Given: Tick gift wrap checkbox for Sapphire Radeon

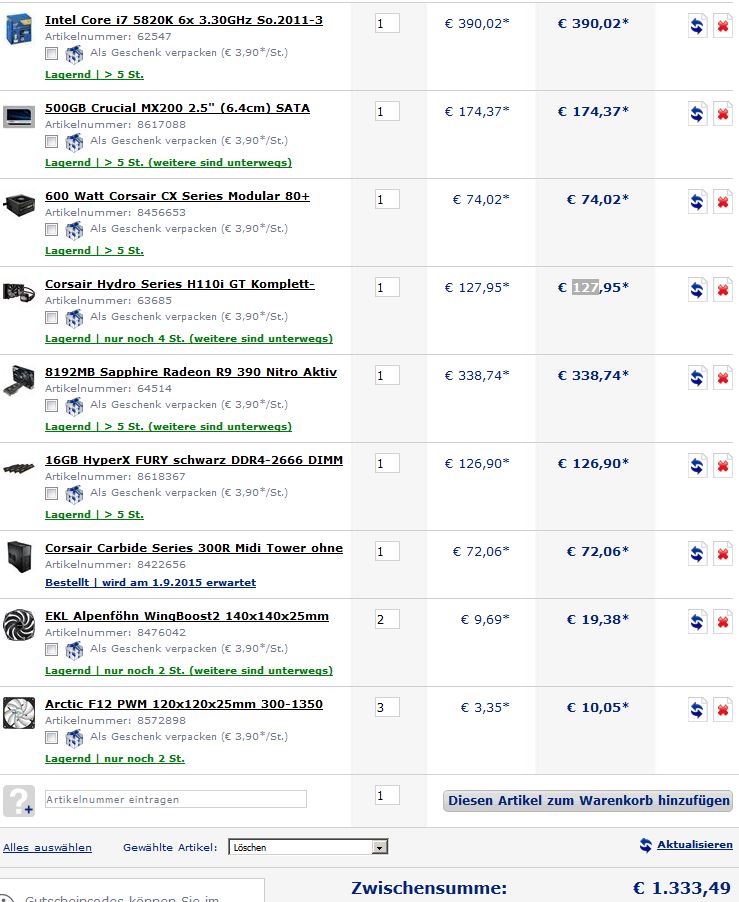Looking at the screenshot, I should click(52, 407).
